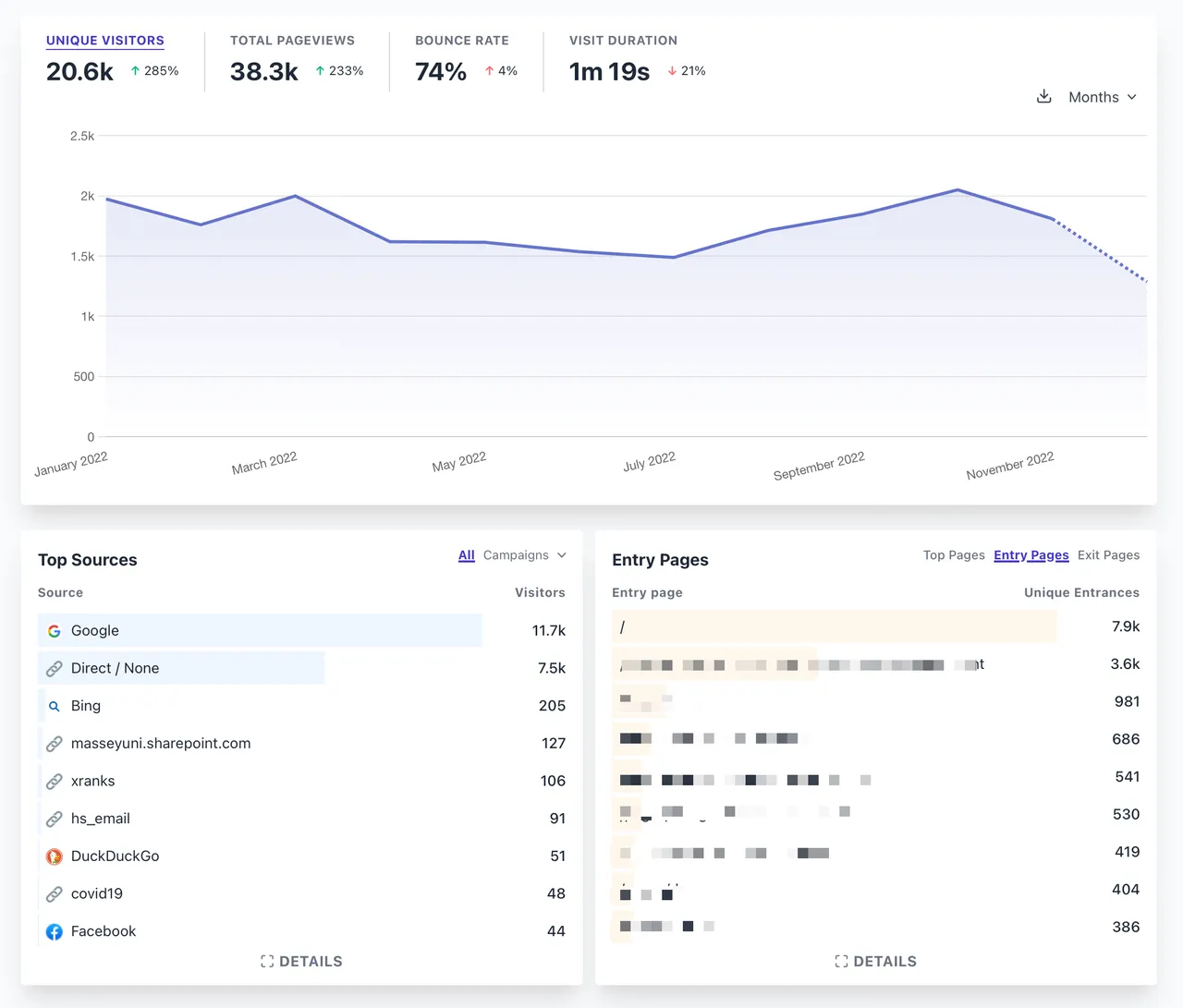Image resolution: width=1183 pixels, height=1008 pixels.
Task: Click the Unique Entrances column header
Action: [1081, 593]
